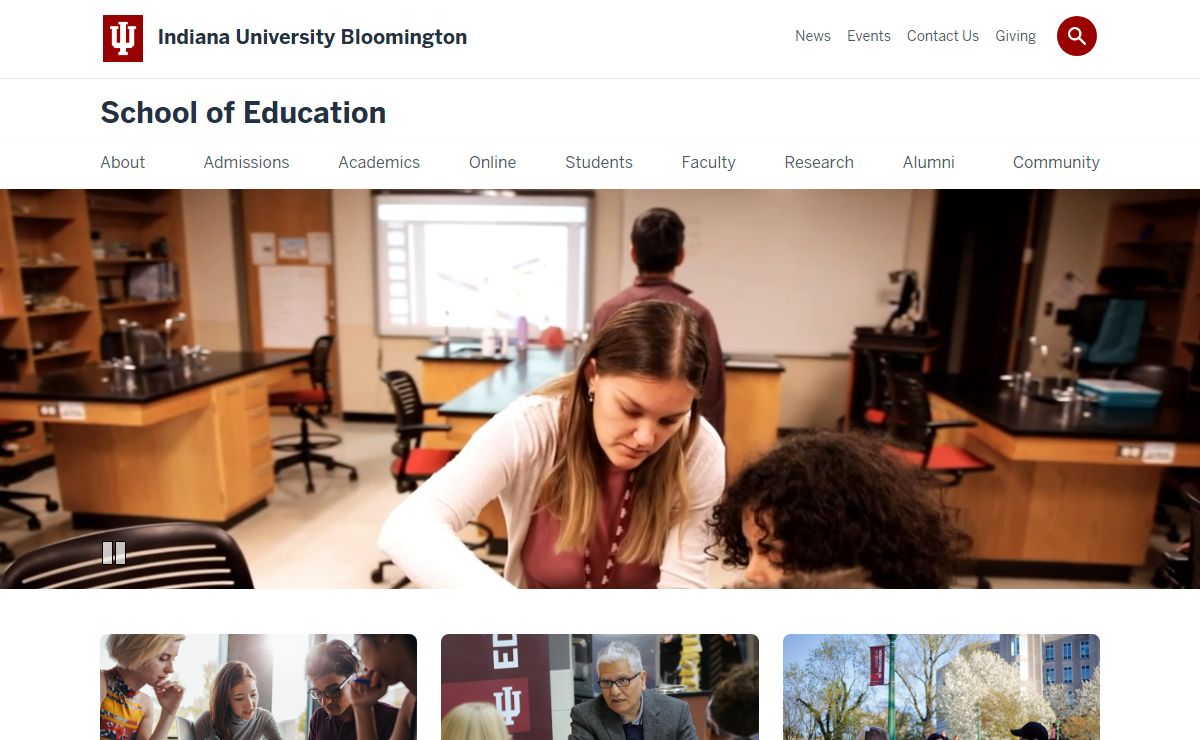Expand the Students navigation item
Image resolution: width=1200 pixels, height=740 pixels.
pos(599,162)
